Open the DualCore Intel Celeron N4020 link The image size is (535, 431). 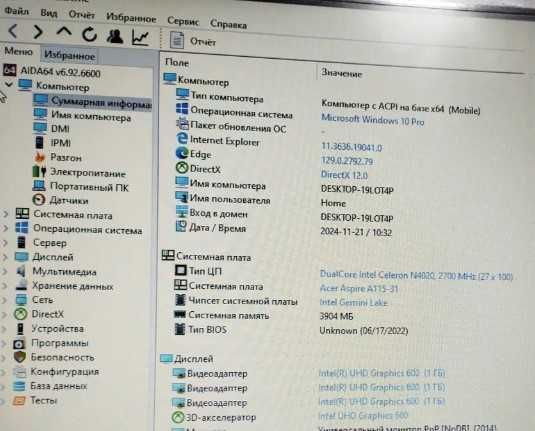pos(416,275)
